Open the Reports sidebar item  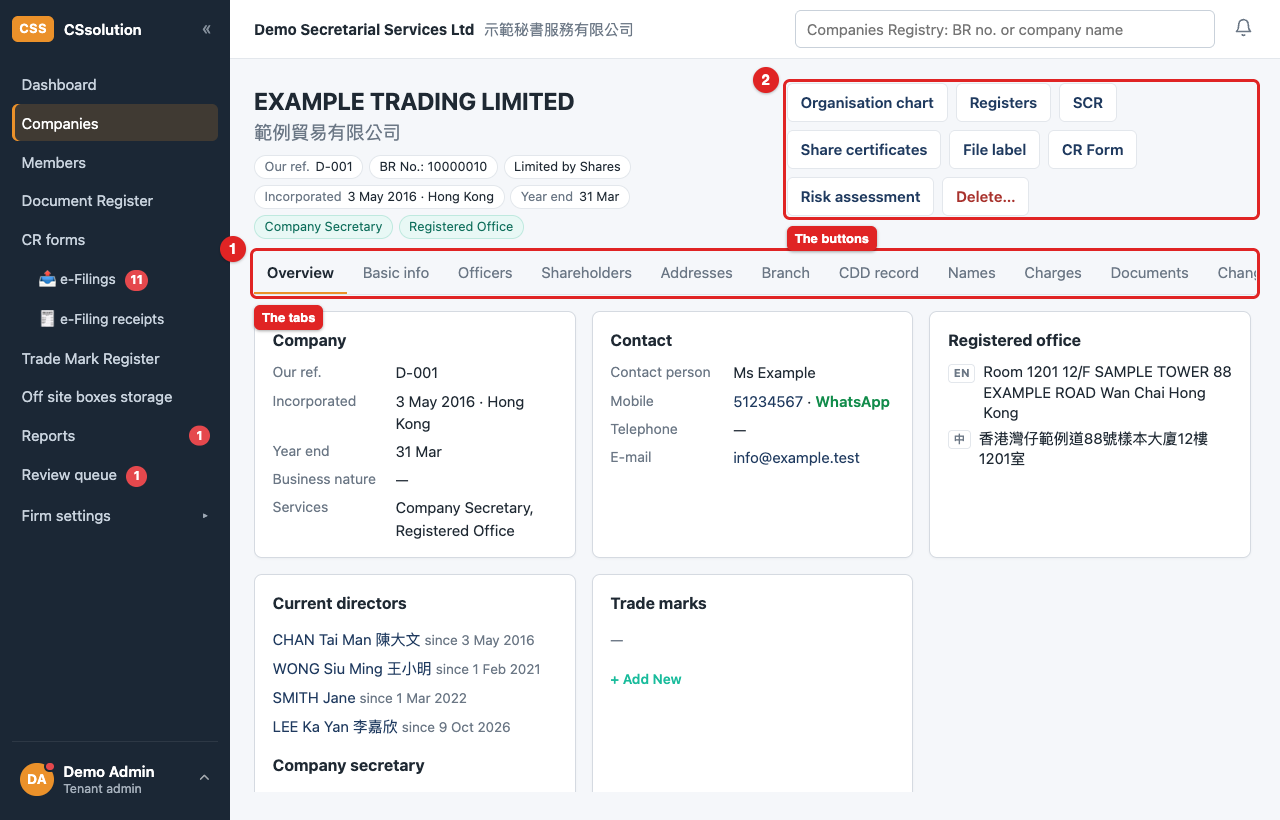click(115, 436)
